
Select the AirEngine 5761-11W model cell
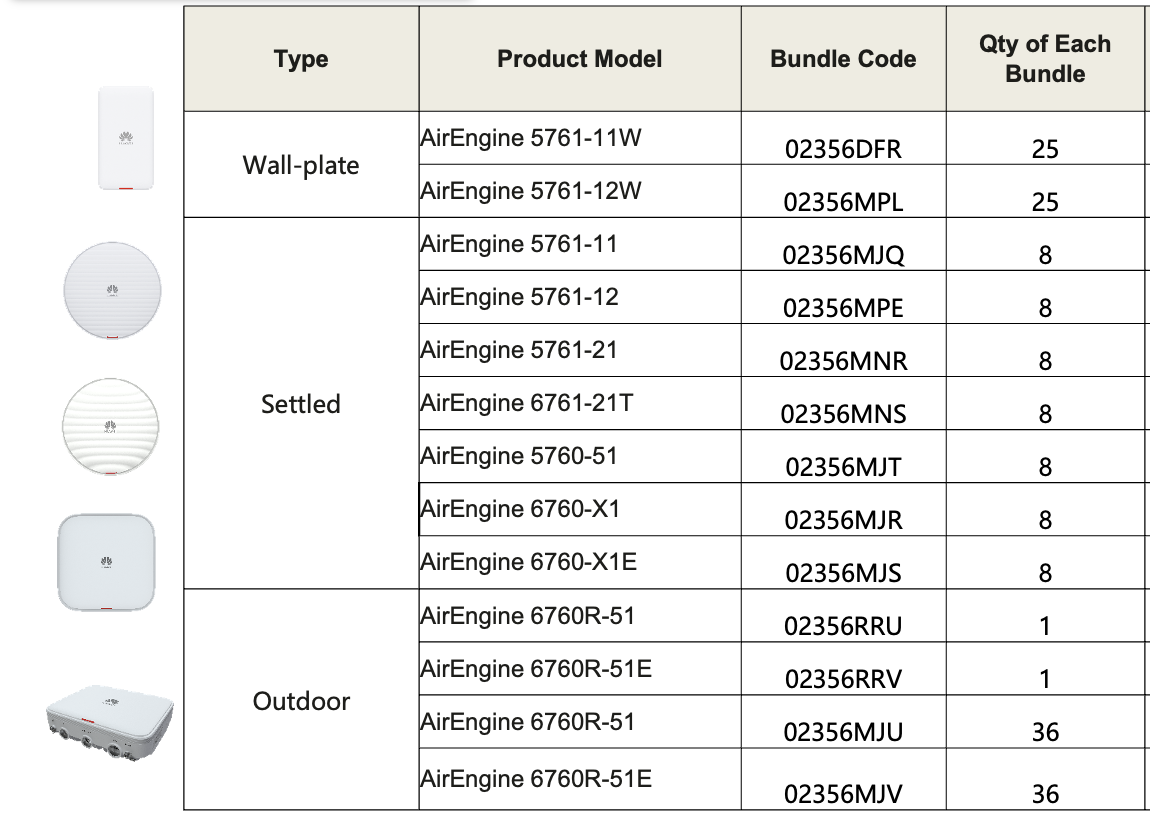(579, 138)
